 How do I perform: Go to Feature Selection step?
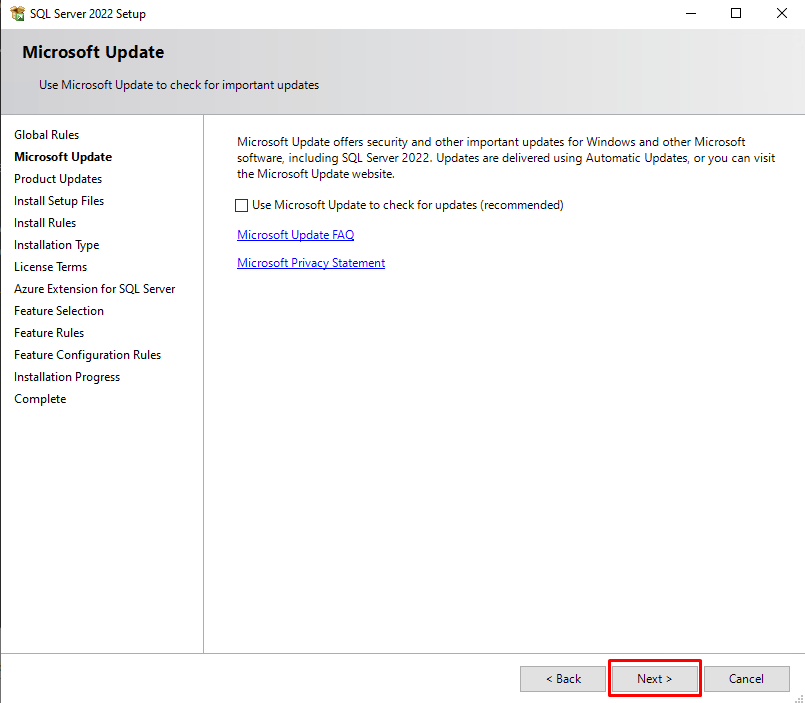[x=58, y=311]
